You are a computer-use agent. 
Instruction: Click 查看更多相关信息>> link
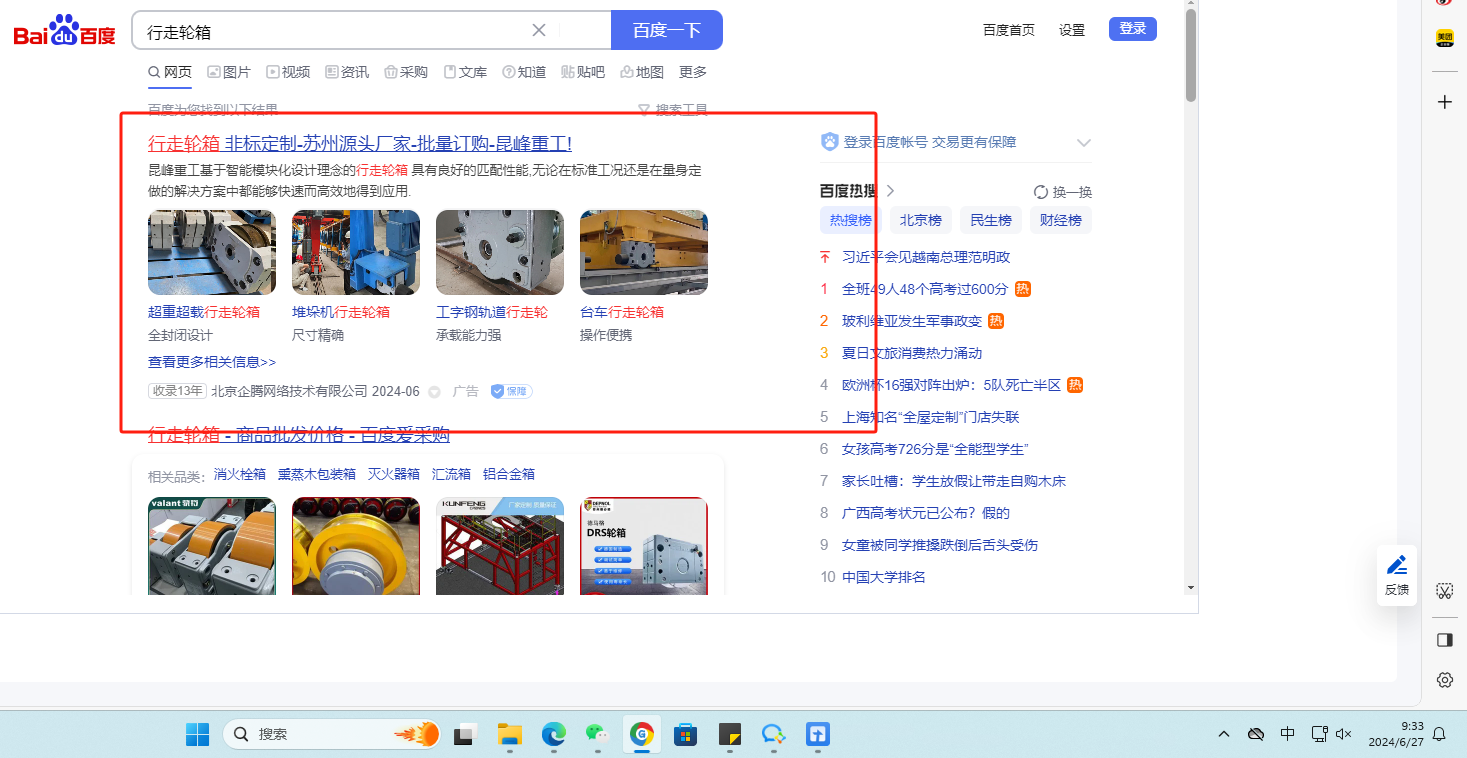[212, 362]
